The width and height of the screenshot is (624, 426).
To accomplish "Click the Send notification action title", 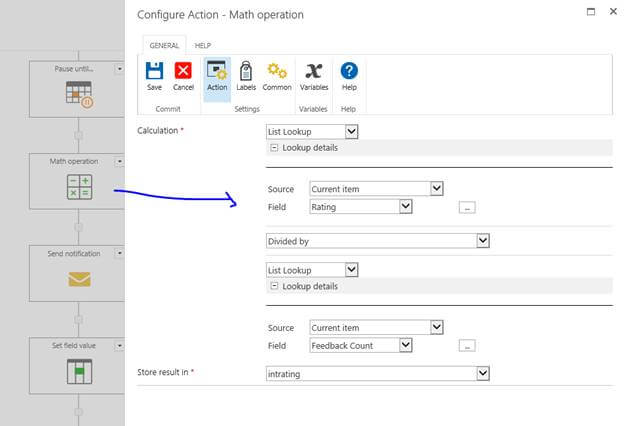I will 74,254.
